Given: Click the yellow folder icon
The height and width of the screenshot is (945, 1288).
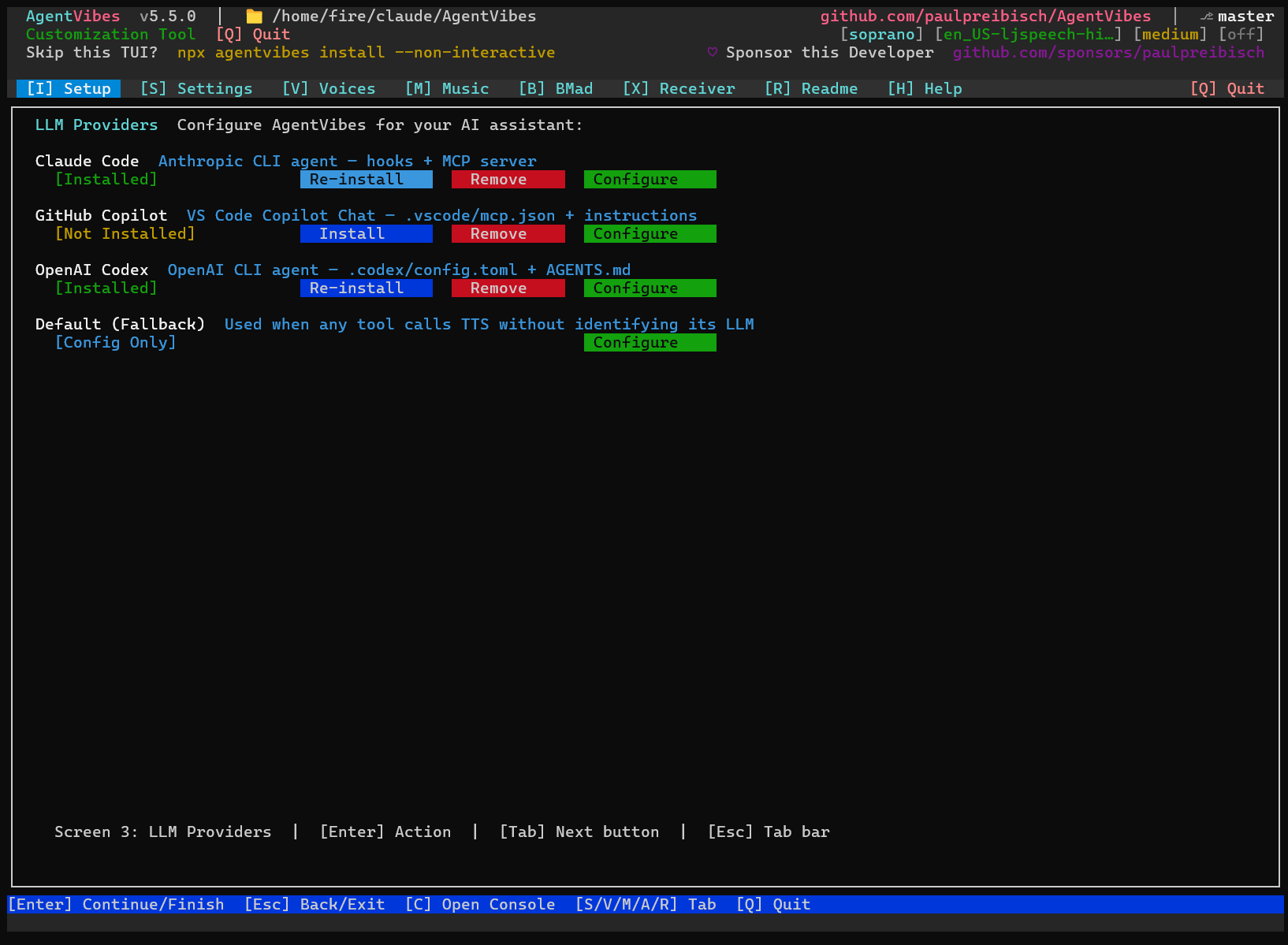Looking at the screenshot, I should click(x=254, y=17).
